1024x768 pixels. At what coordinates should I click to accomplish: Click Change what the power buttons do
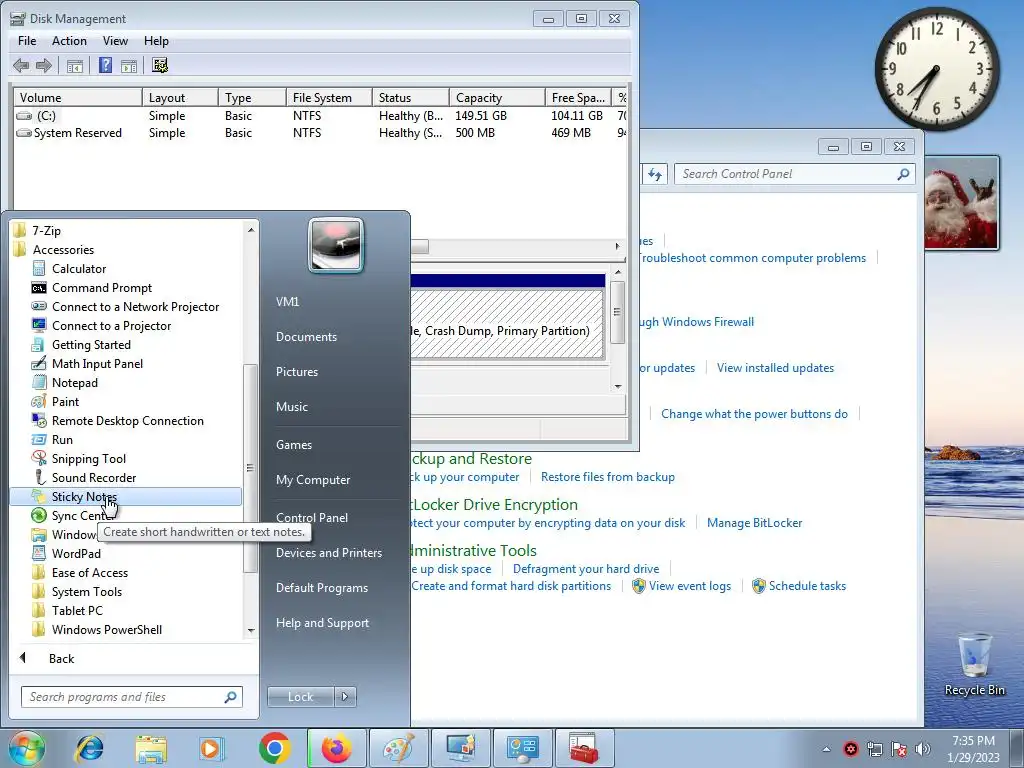754,413
